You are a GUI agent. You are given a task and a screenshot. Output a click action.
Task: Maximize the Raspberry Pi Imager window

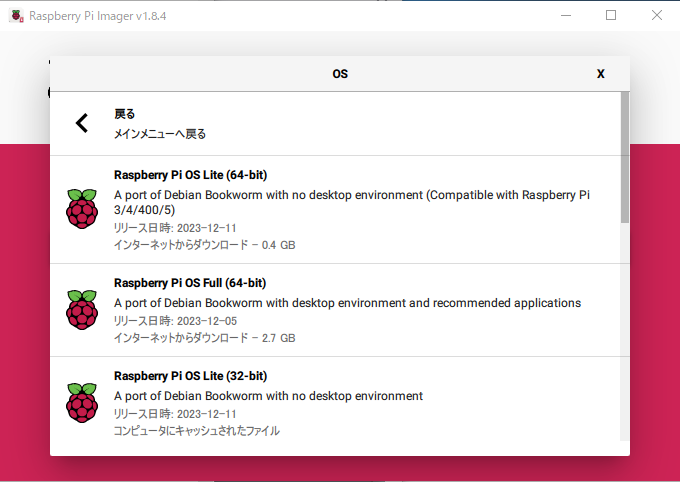click(611, 16)
